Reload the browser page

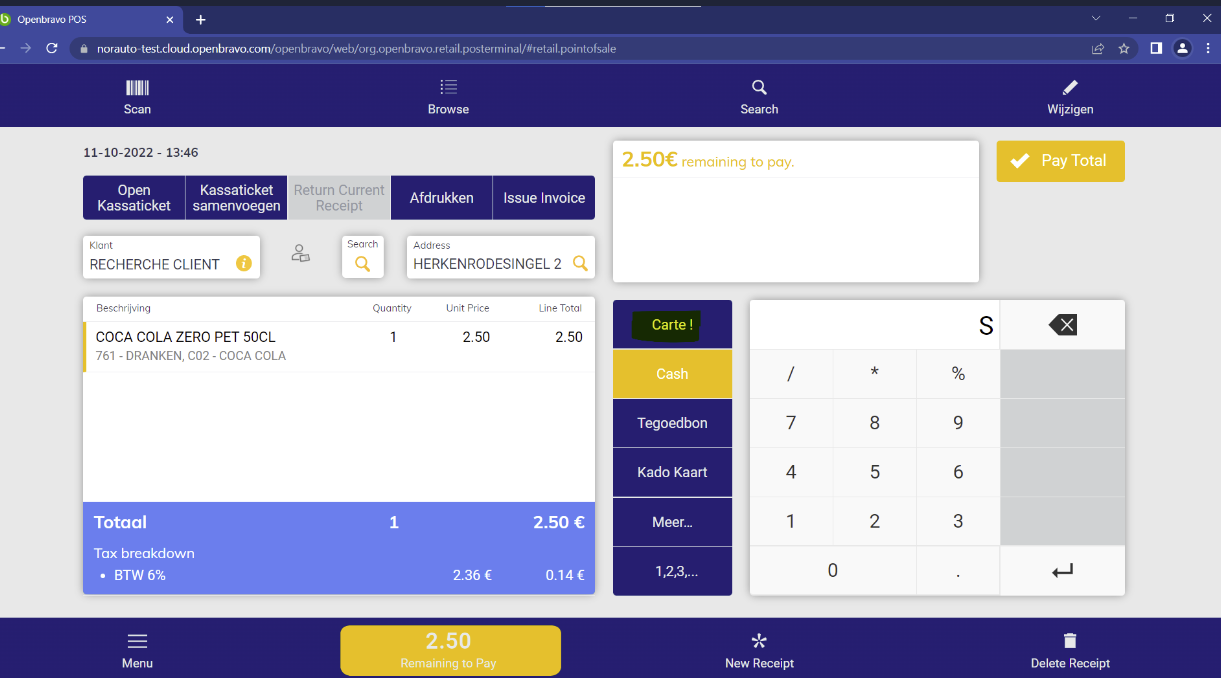[x=52, y=48]
